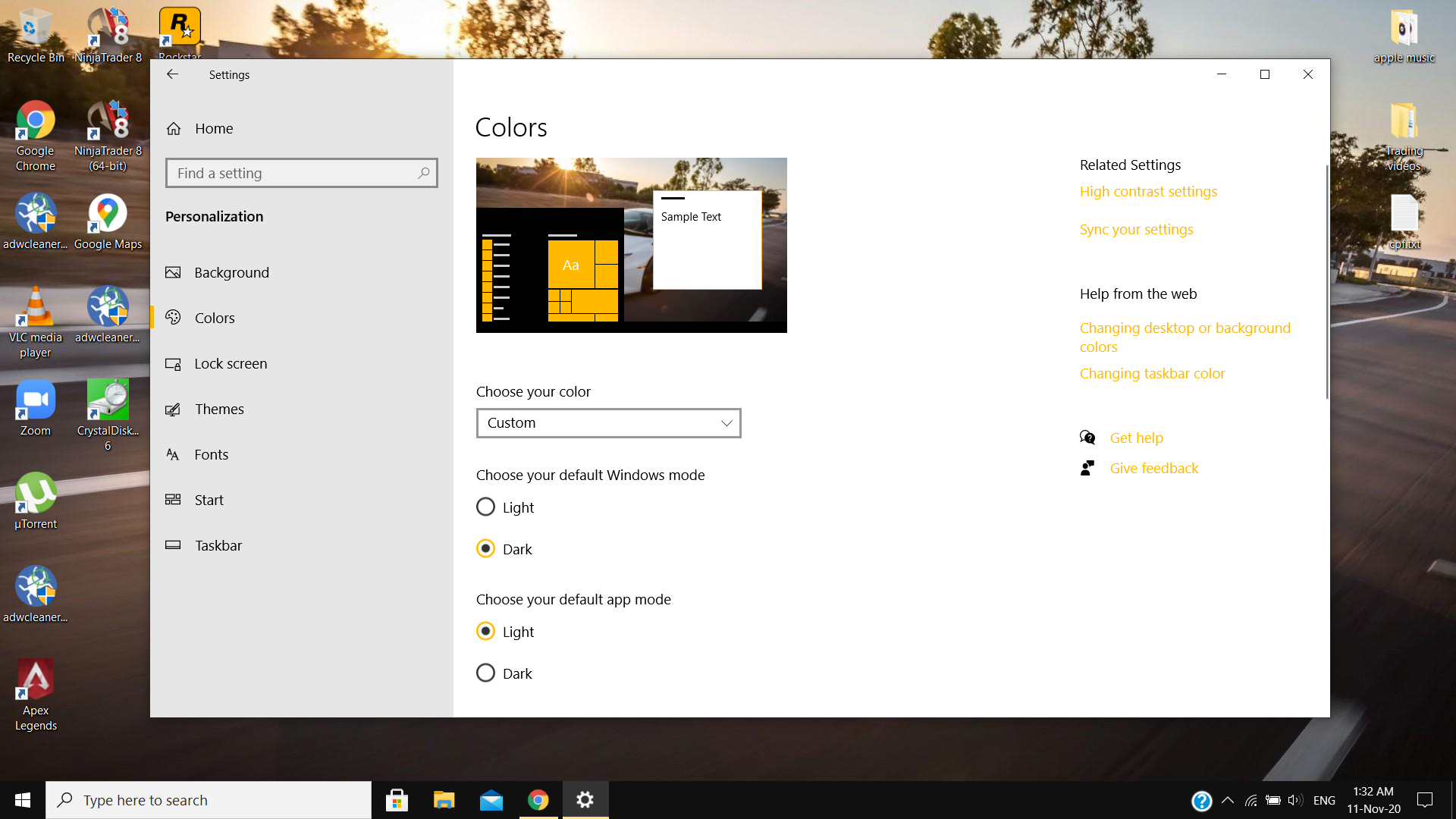Click the Settings page vertical scrollbar

coord(1326,281)
